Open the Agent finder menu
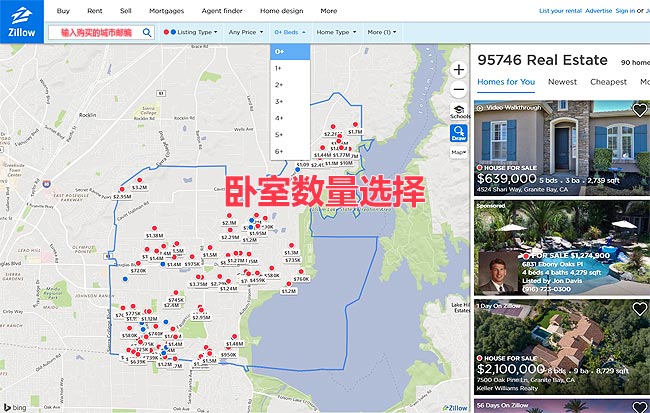The image size is (650, 413). click(222, 11)
